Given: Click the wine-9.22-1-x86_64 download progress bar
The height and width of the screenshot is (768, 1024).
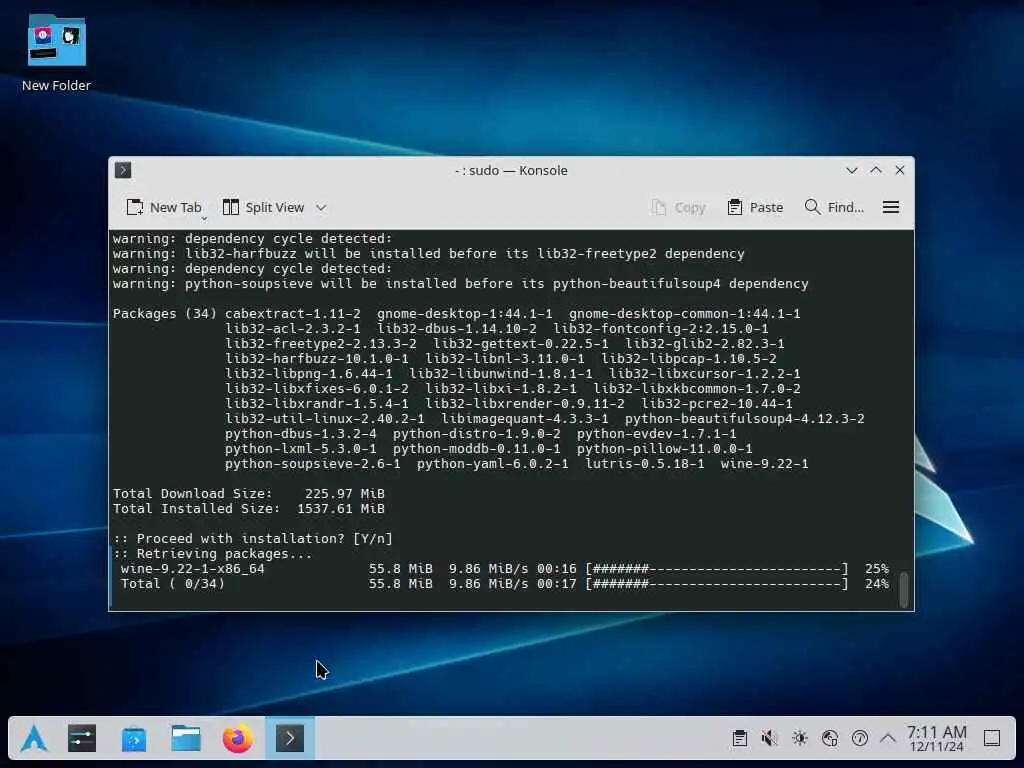Looking at the screenshot, I should coord(716,569).
